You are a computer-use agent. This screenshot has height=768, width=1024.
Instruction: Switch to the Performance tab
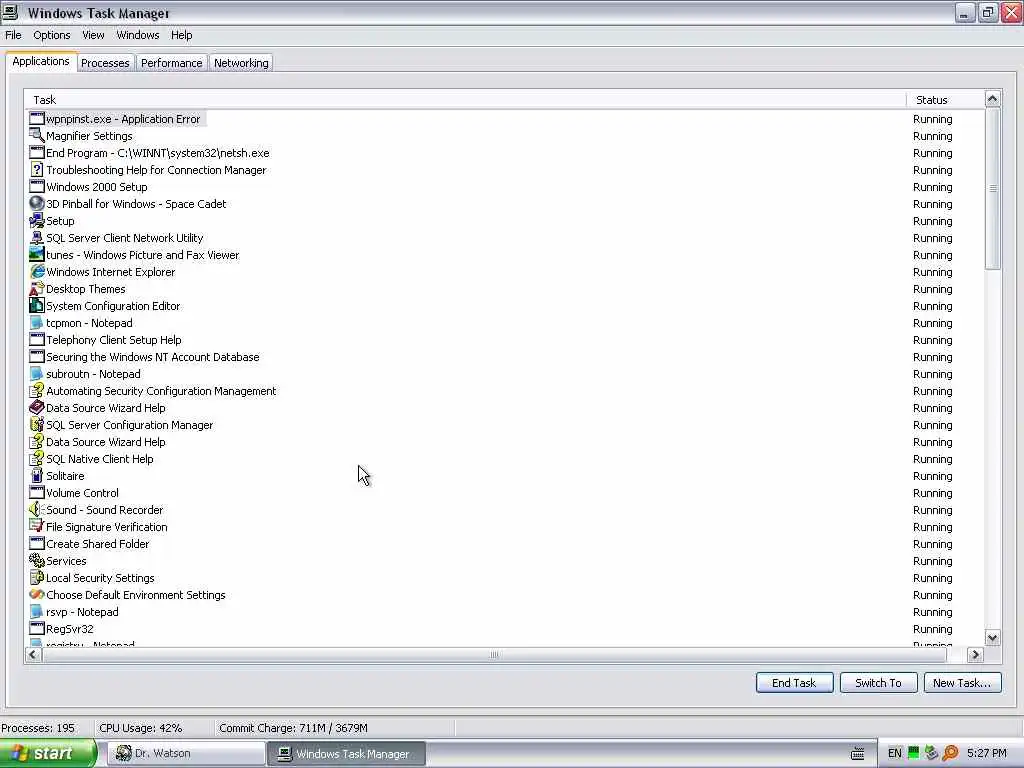tap(172, 63)
